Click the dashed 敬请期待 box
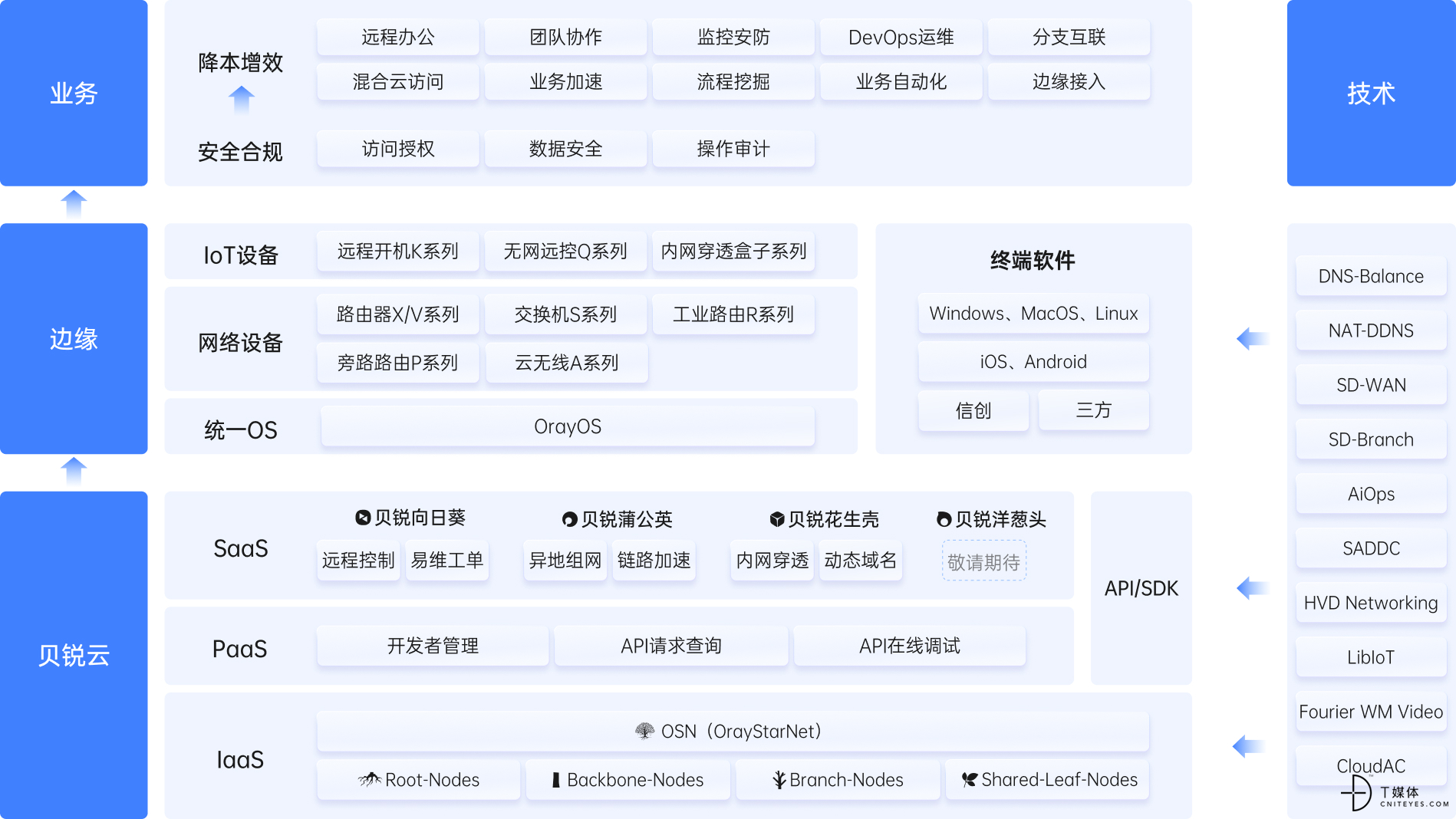 pyautogui.click(x=984, y=561)
